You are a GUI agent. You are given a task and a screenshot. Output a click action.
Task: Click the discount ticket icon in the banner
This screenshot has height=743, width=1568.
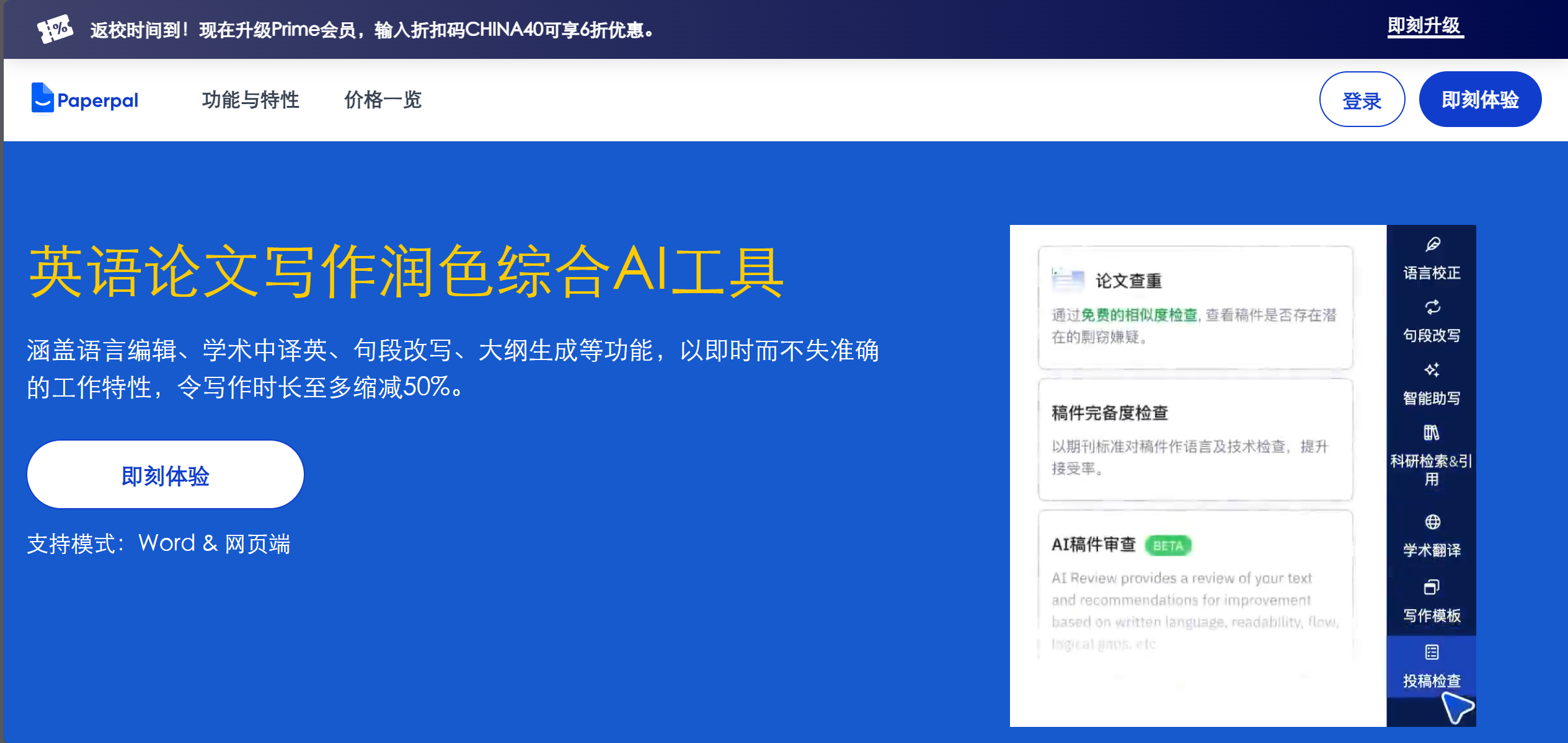[55, 28]
